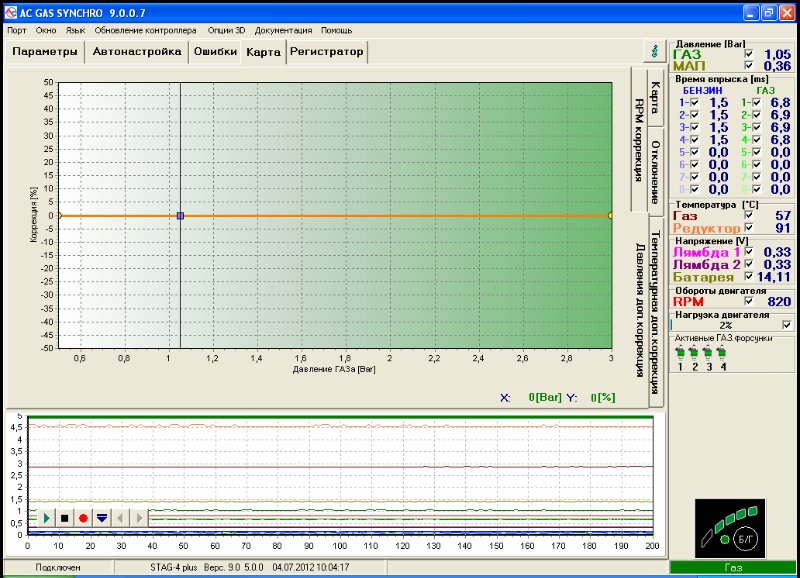This screenshot has width=800, height=578.
Task: Click the left step arrow in the recorder toolbar
Action: point(119,517)
